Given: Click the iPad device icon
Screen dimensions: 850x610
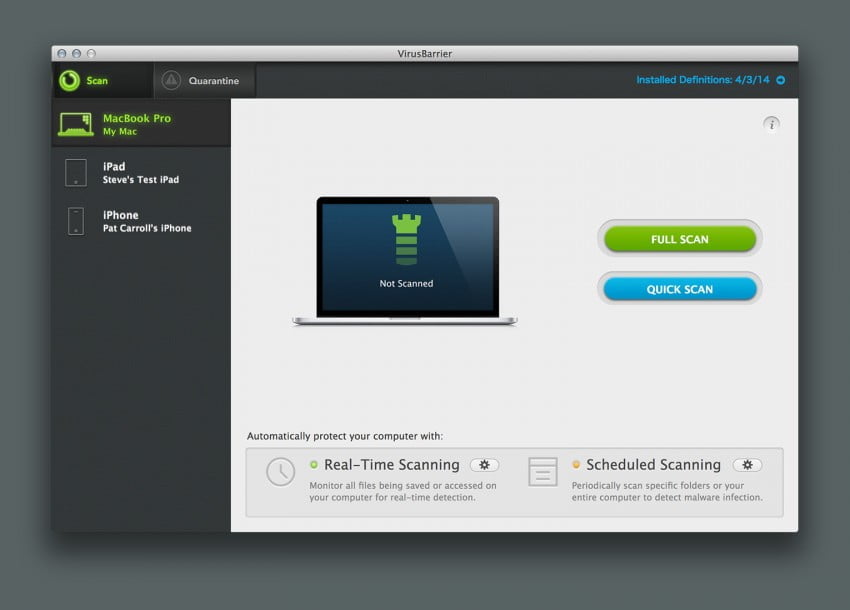Looking at the screenshot, I should point(76,173).
